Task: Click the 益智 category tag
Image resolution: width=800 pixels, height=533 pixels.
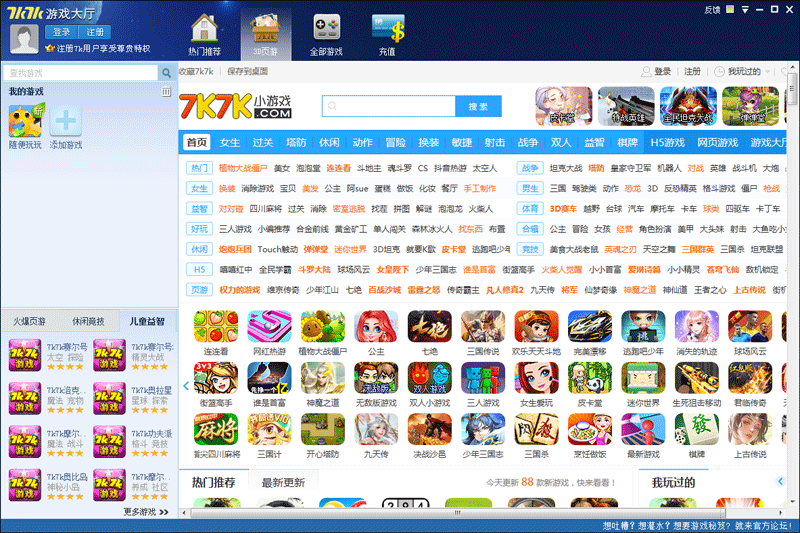Action: click(199, 209)
